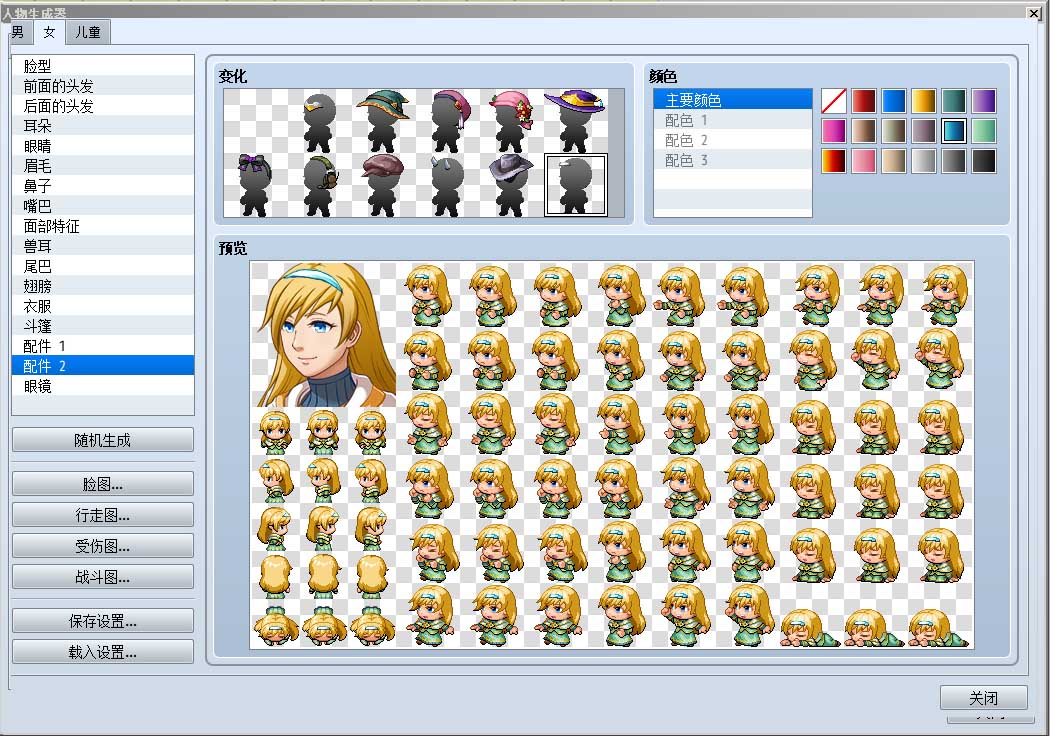Viewport: 1050px width, 736px height.
Task: Select 配件 2 in the parts list
Action: click(x=103, y=366)
